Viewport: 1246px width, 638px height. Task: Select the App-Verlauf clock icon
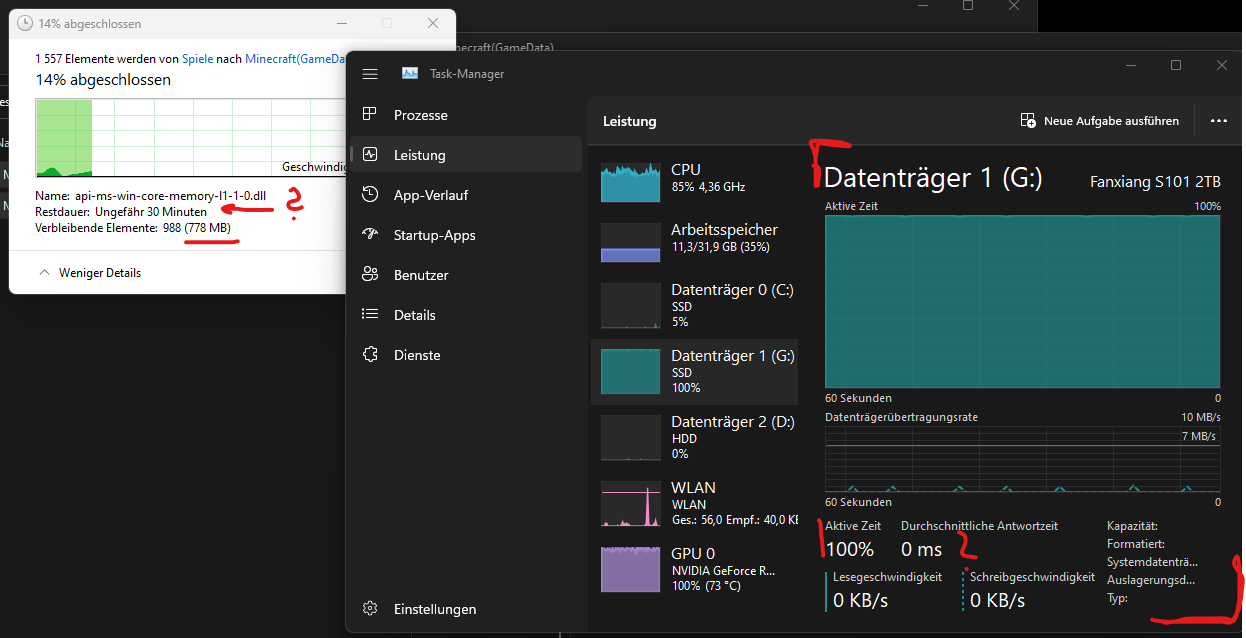coord(370,194)
